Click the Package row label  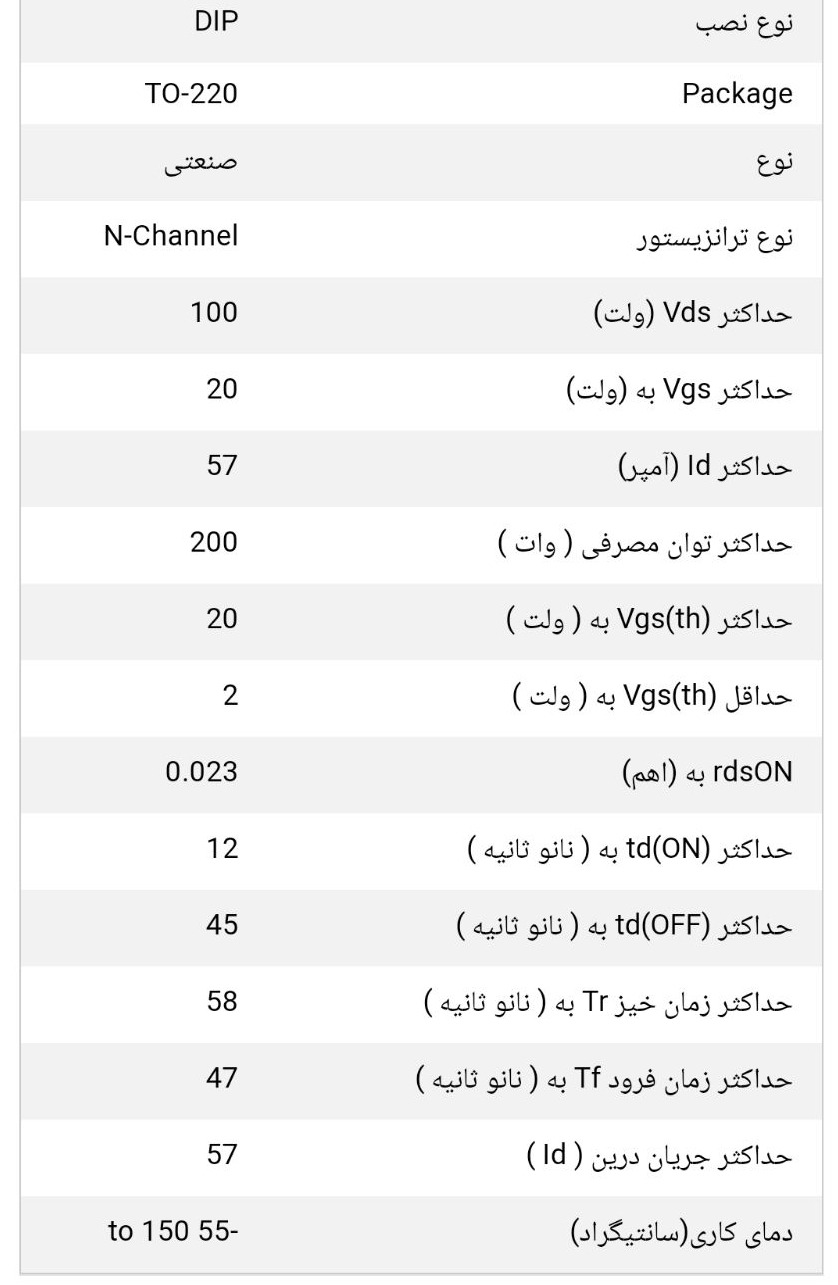click(737, 95)
